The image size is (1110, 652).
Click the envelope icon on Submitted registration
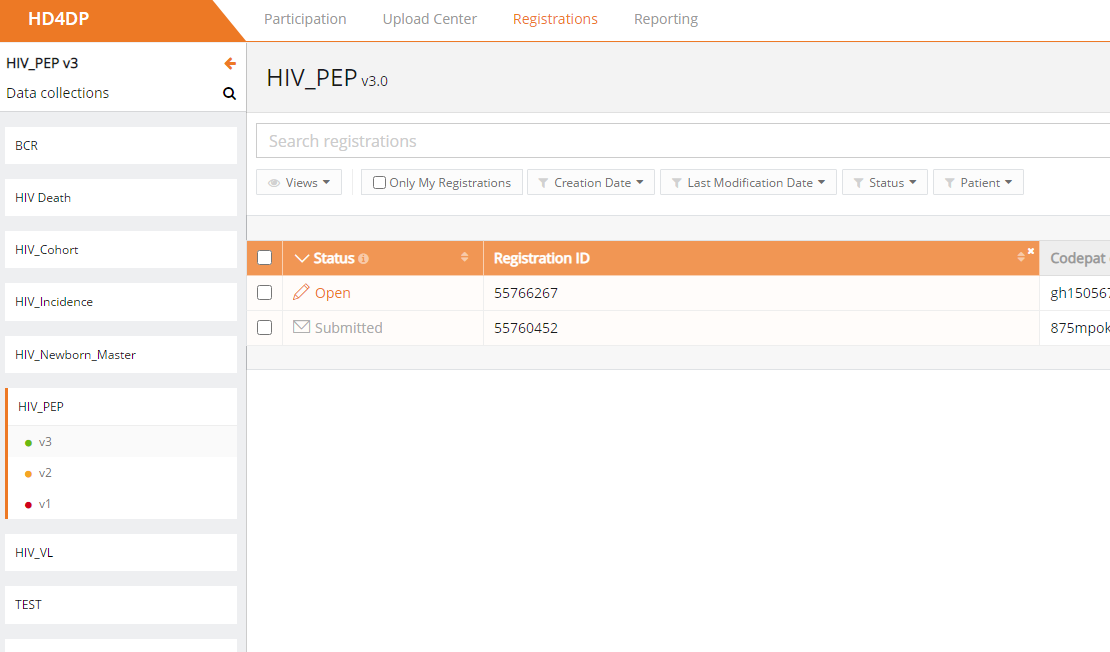(x=301, y=327)
